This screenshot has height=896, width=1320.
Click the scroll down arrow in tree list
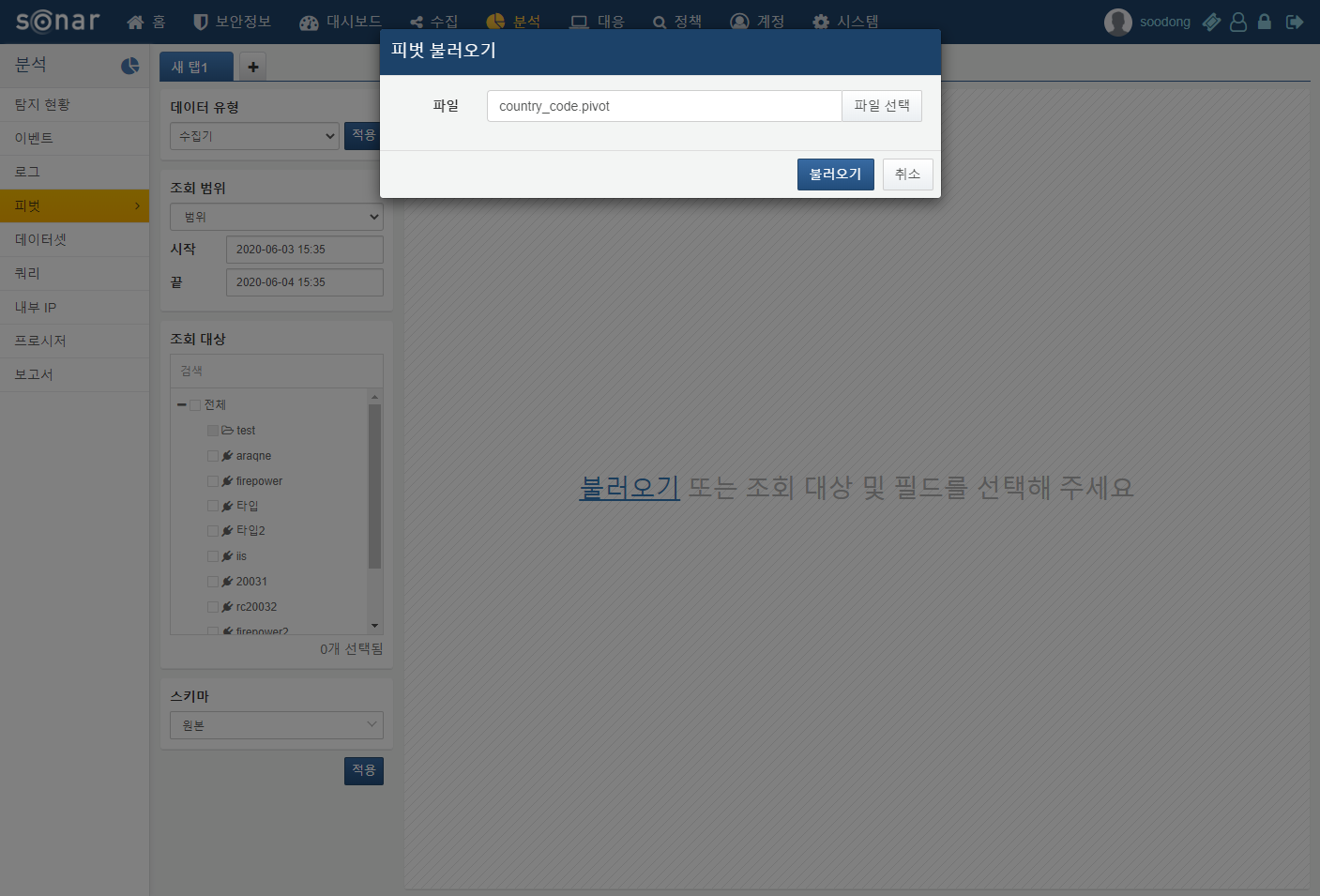[375, 626]
